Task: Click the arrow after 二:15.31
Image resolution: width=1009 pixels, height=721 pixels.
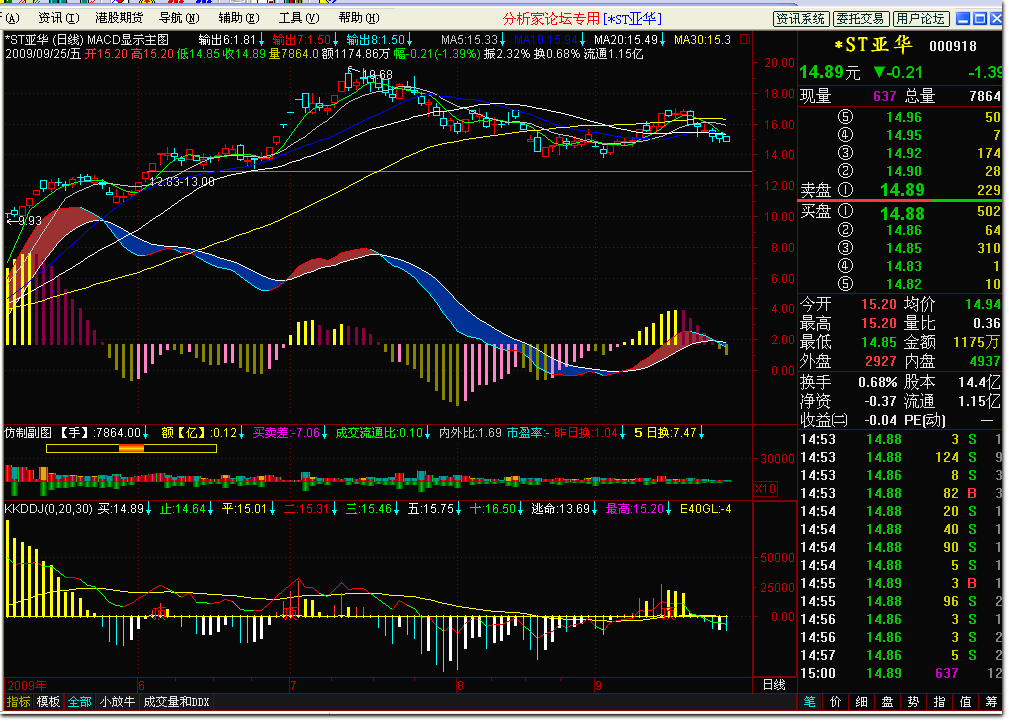Action: 334,509
